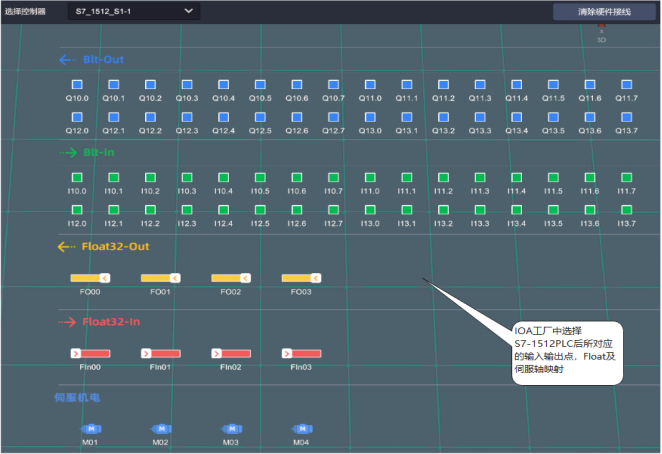The height and width of the screenshot is (454, 662).
Task: Select the FO03 yellow output bar
Action: 301,278
